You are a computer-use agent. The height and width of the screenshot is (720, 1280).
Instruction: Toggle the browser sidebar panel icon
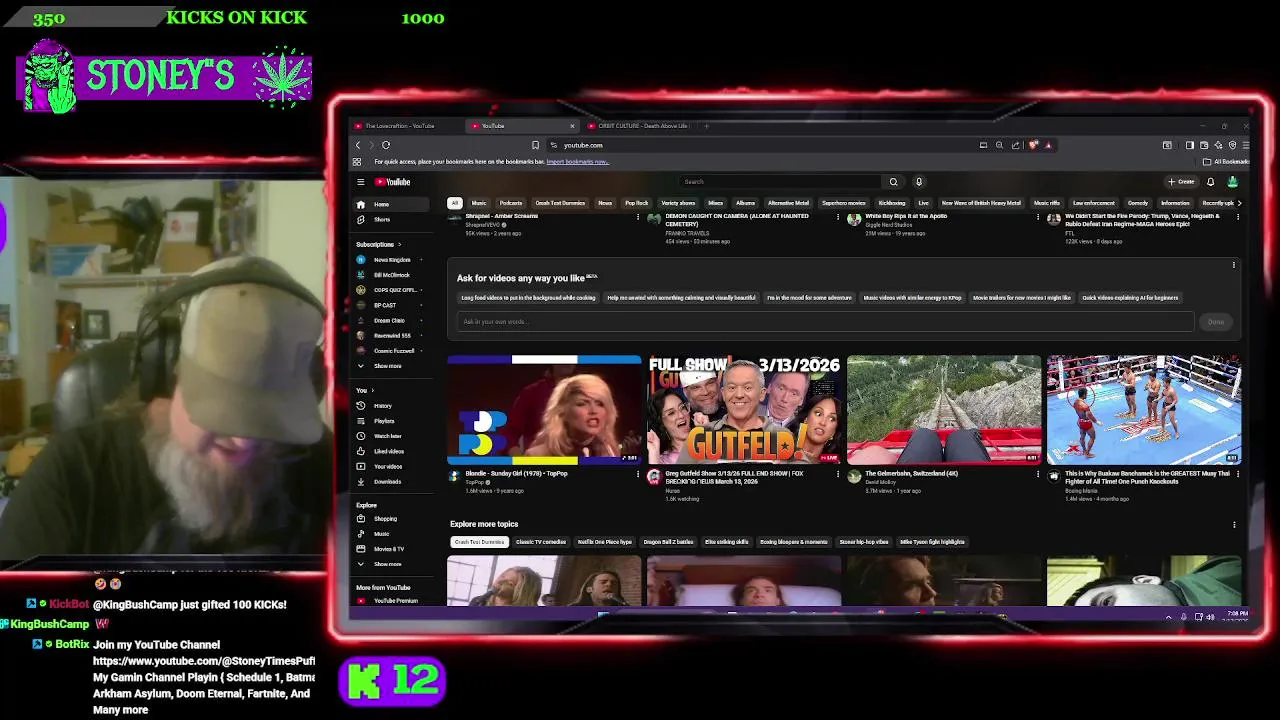pyautogui.click(x=1189, y=145)
